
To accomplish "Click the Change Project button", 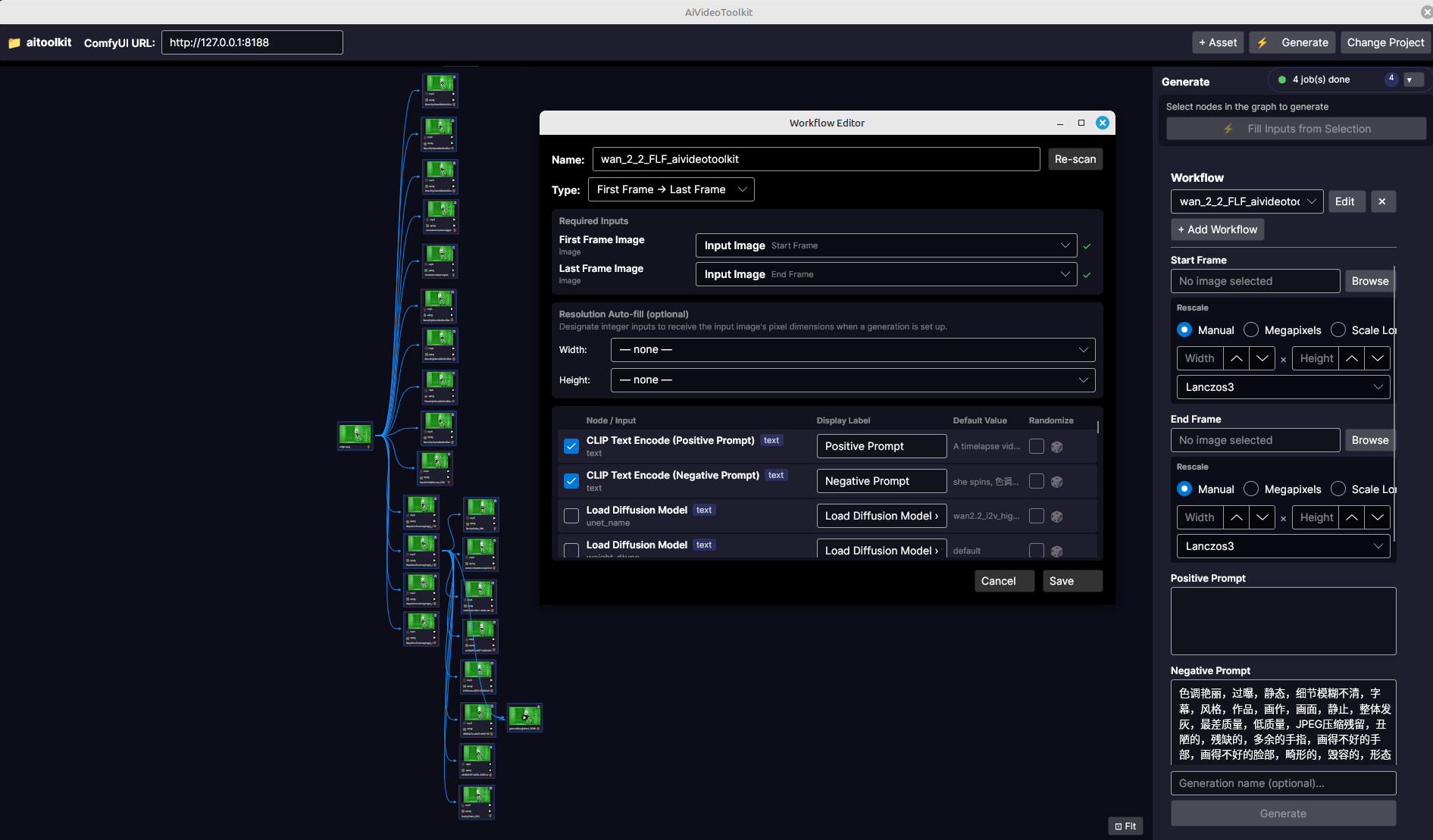I will coord(1385,43).
